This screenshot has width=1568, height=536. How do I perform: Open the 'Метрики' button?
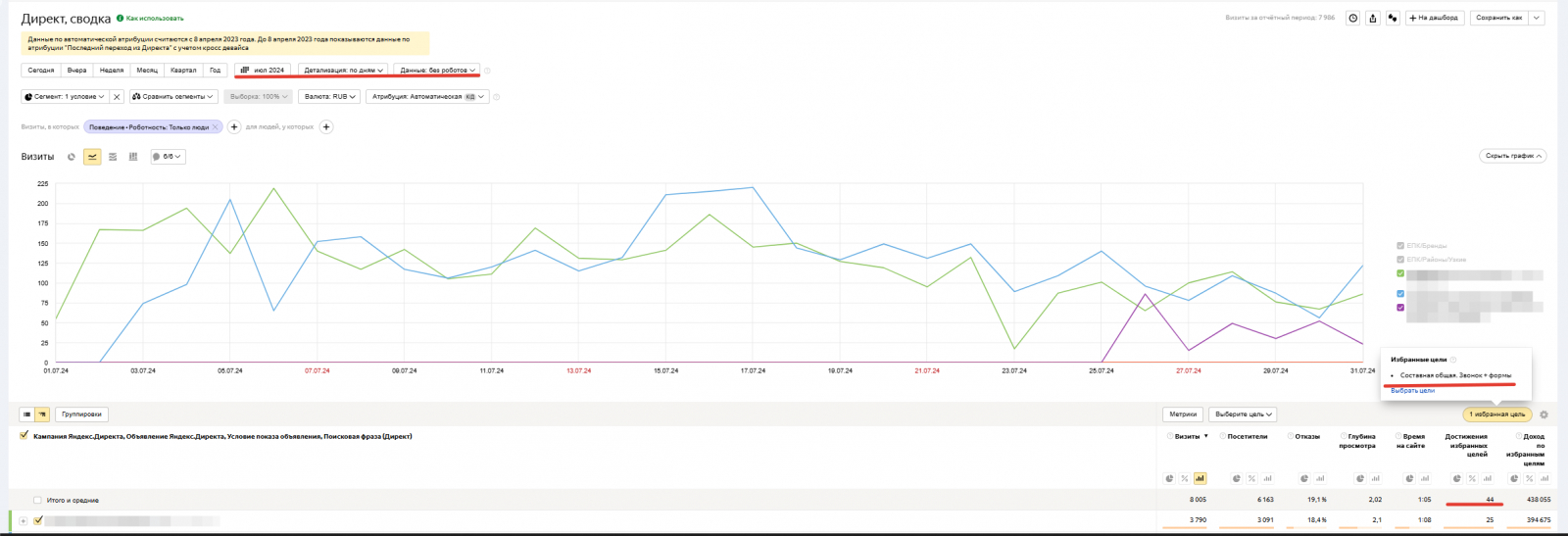pos(1183,414)
